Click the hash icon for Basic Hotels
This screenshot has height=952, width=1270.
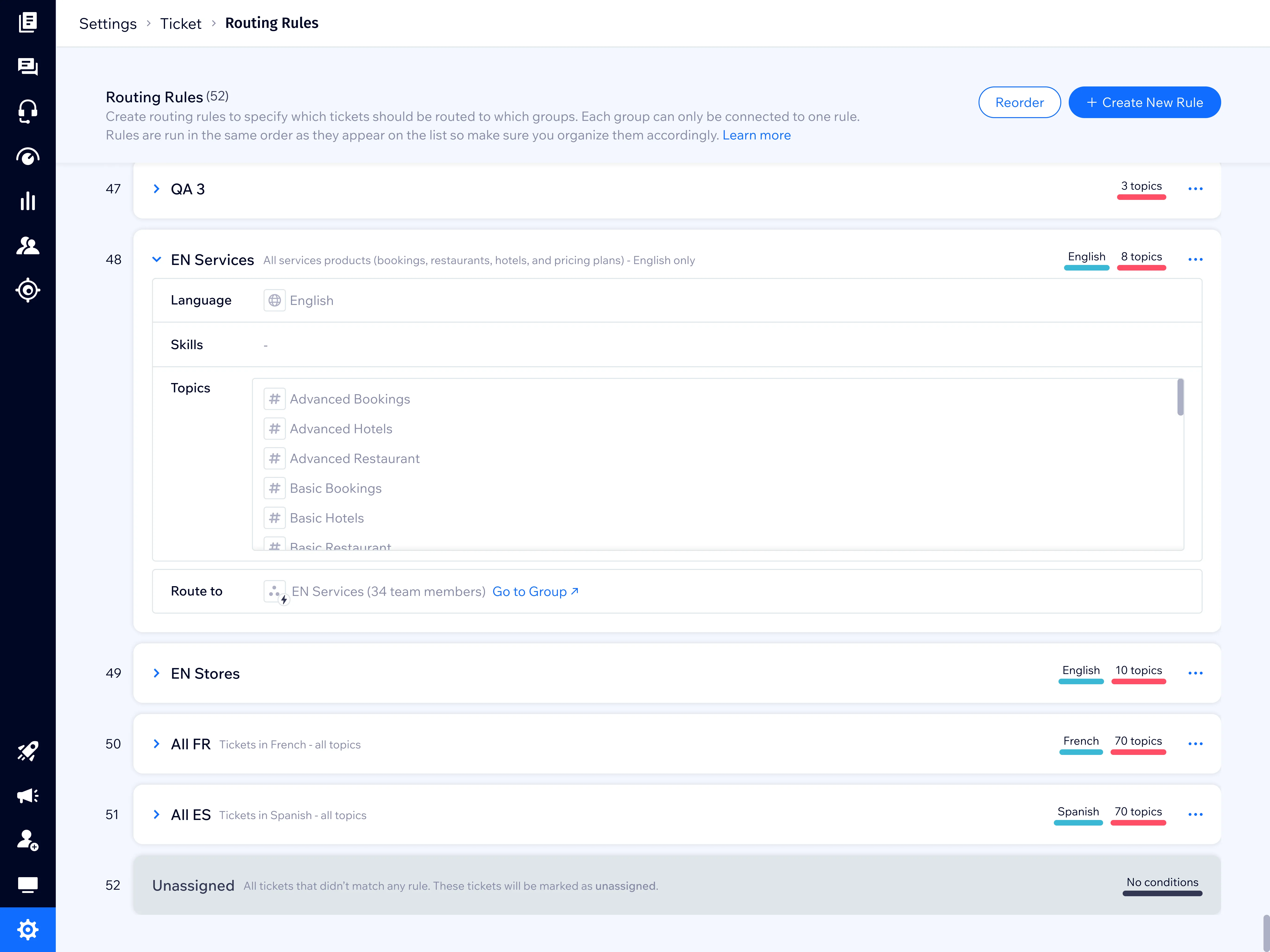[275, 518]
